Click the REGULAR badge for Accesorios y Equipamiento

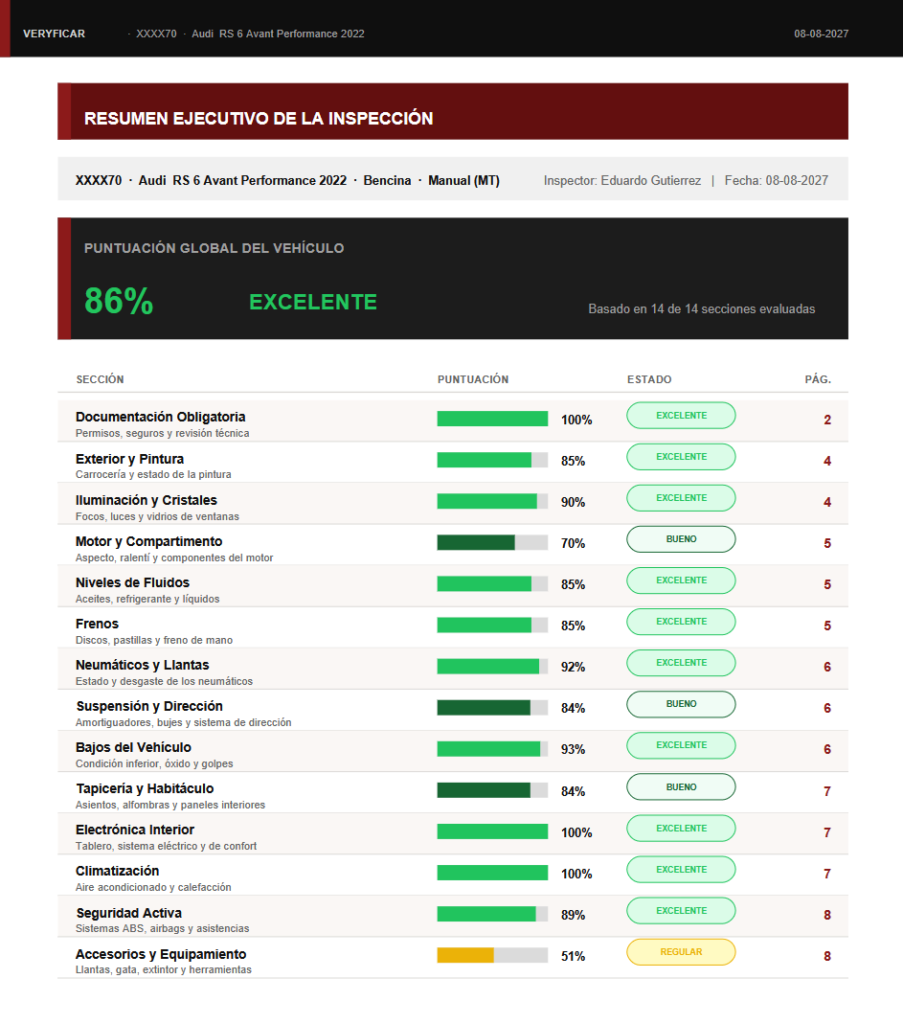[681, 952]
